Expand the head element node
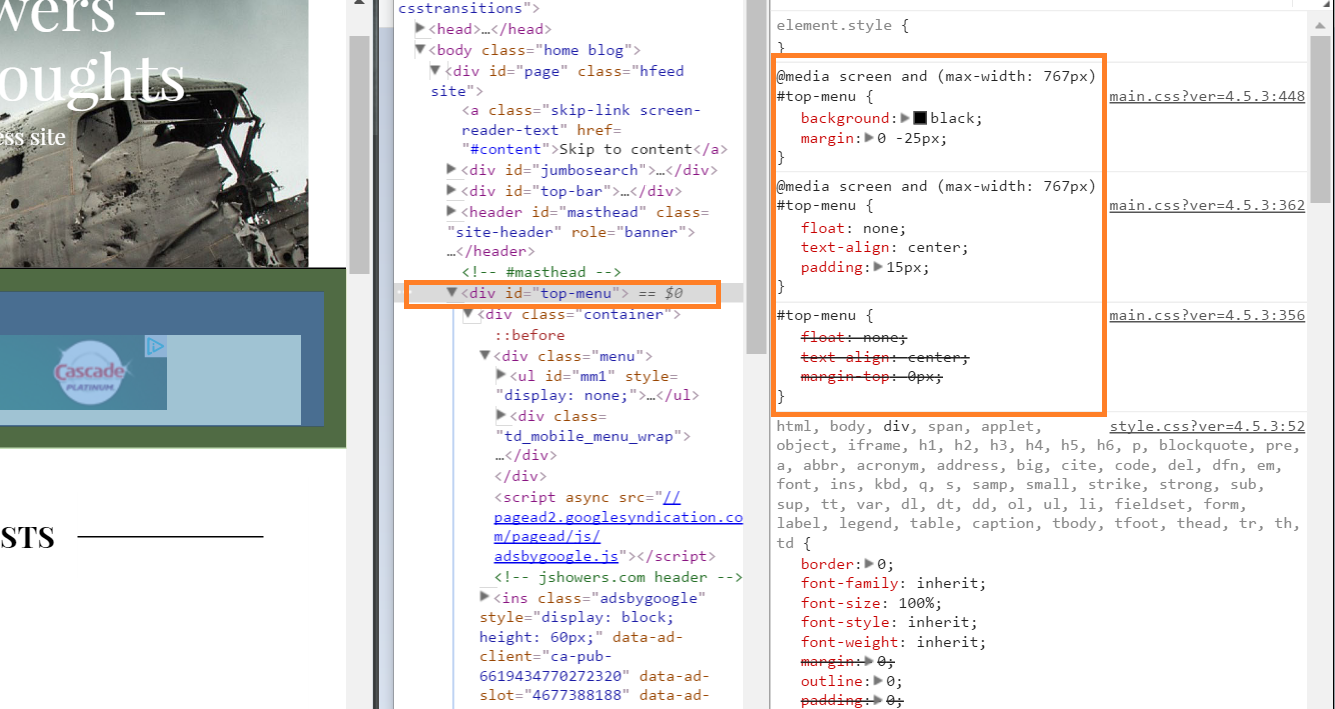Image resolution: width=1335 pixels, height=709 pixels. point(421,29)
